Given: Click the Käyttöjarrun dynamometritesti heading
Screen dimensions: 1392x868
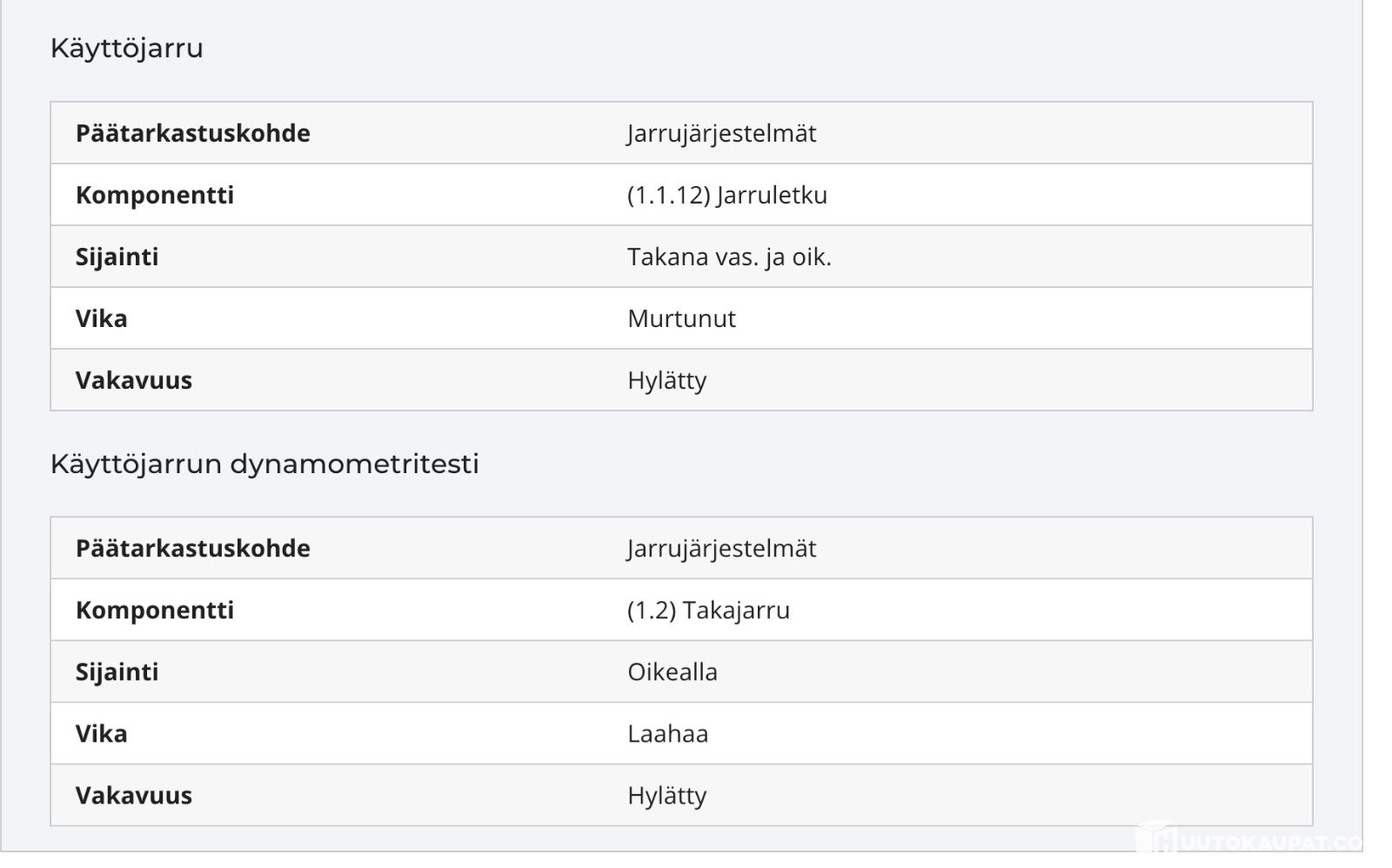Looking at the screenshot, I should tap(264, 464).
